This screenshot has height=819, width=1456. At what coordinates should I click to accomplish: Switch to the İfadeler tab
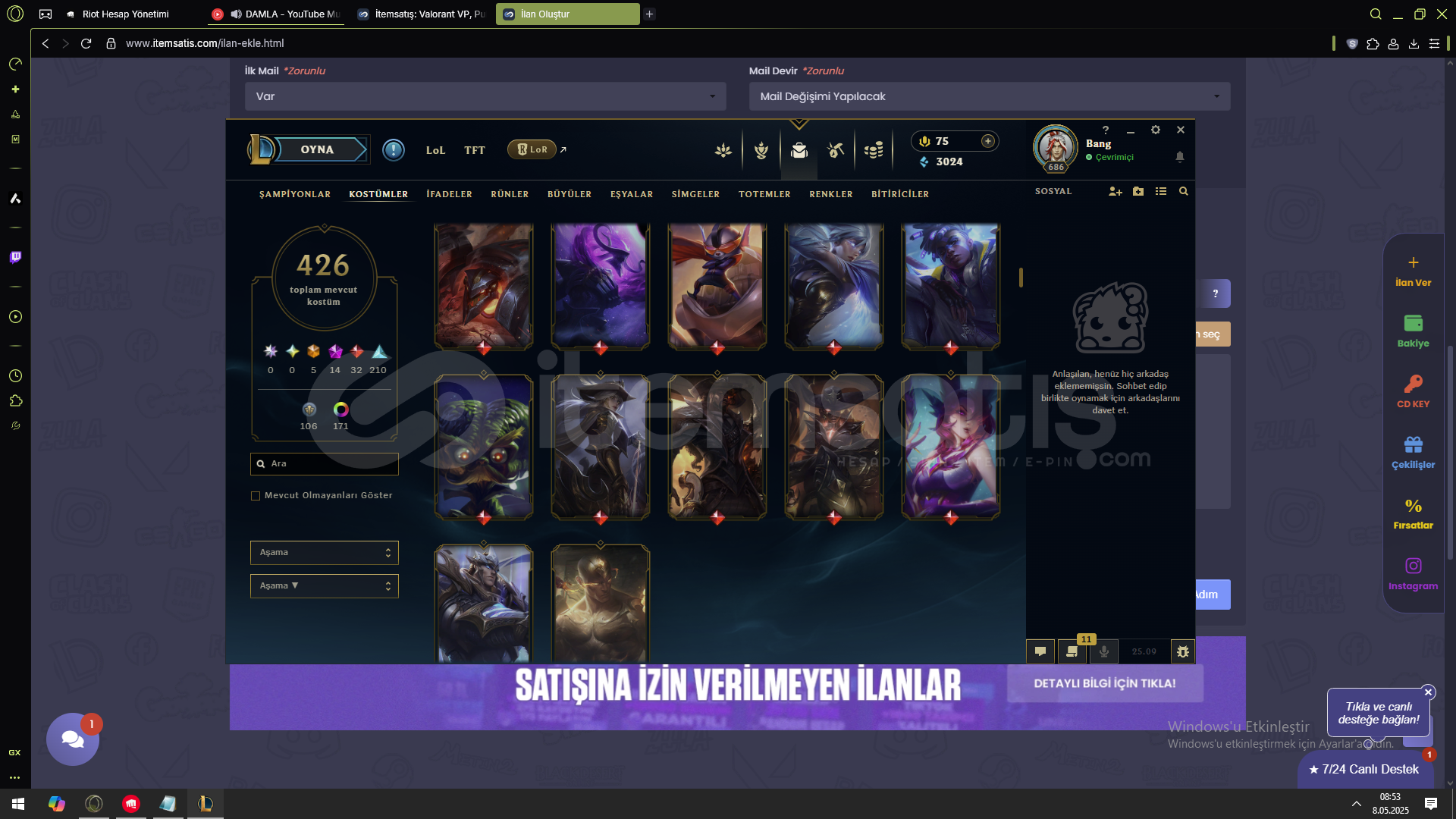click(449, 194)
